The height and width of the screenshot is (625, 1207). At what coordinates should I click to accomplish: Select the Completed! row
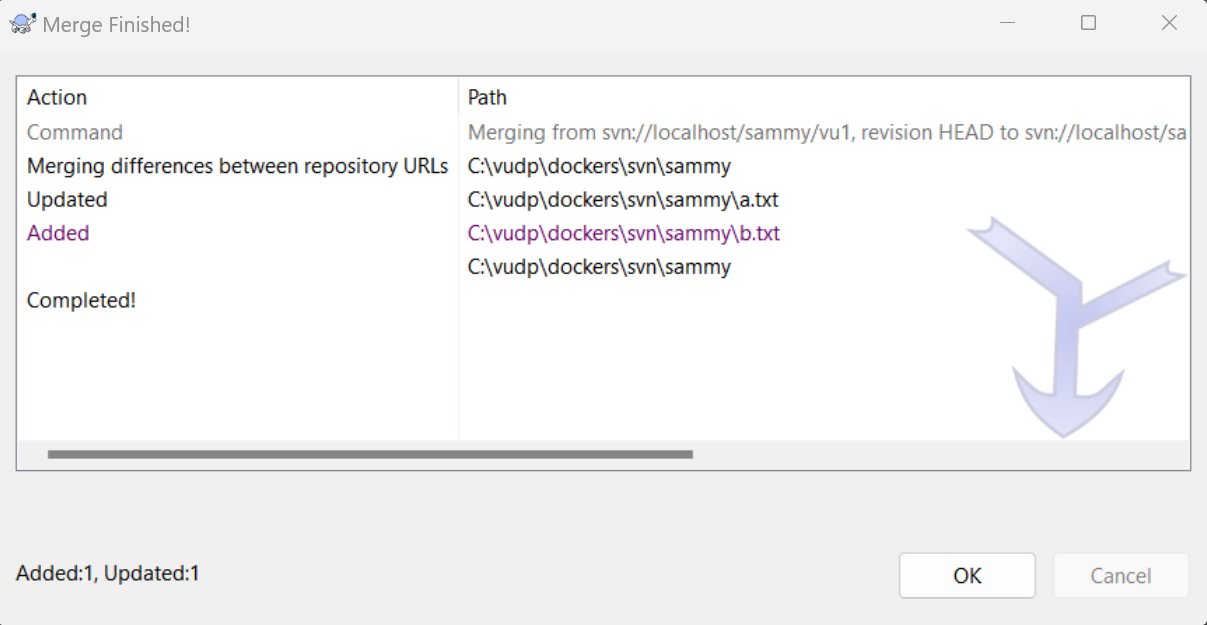[81, 300]
